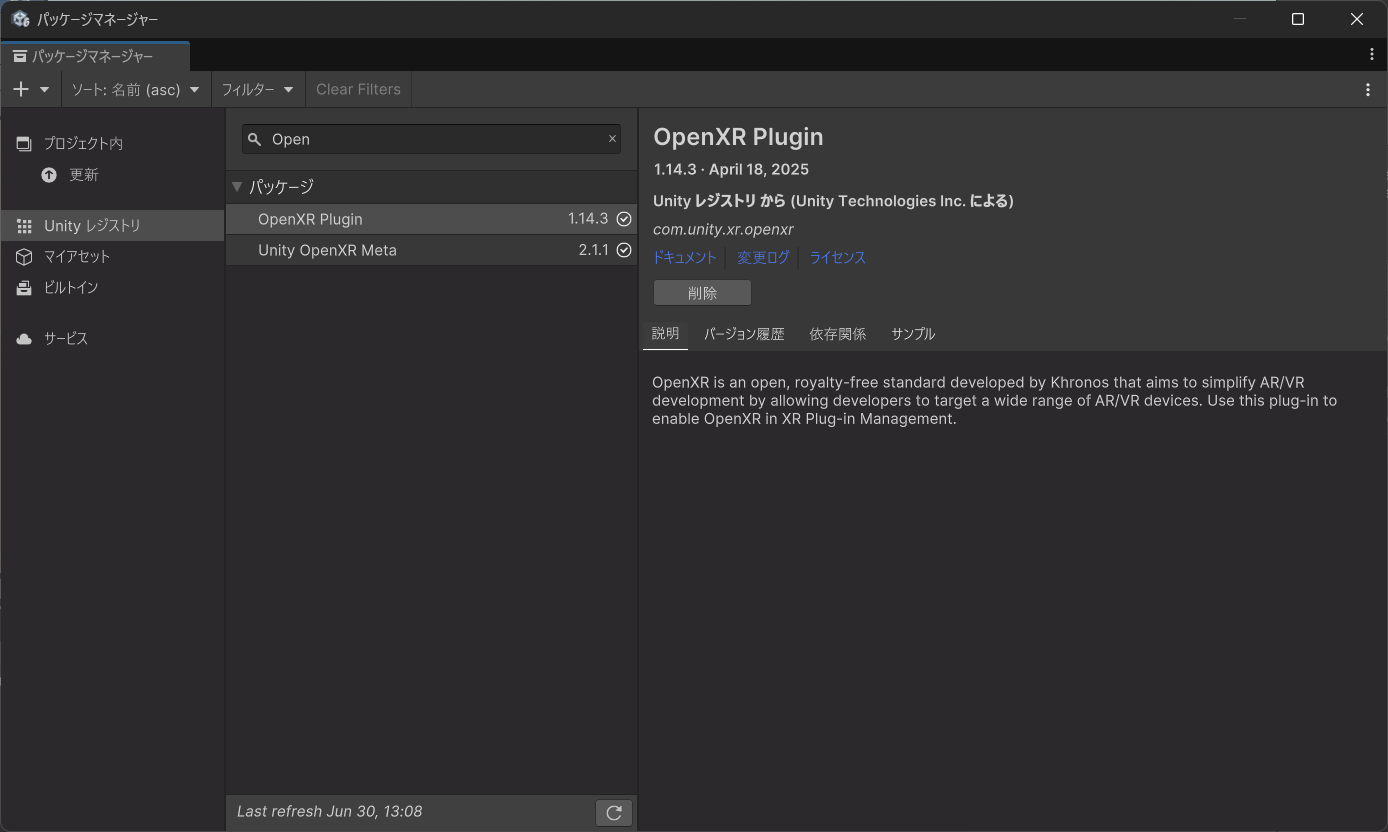Click the installed checkmark beside OpenXR Plugin 1.14.3
The width and height of the screenshot is (1388, 832).
pyautogui.click(x=624, y=219)
